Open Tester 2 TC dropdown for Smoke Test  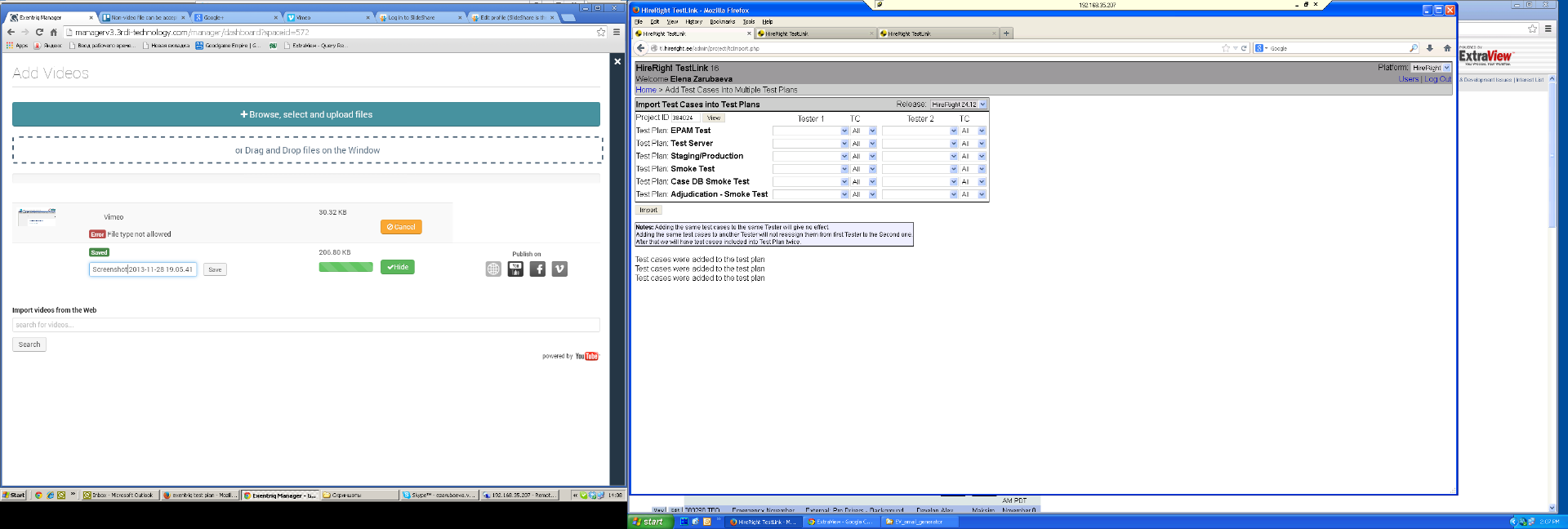[973, 169]
